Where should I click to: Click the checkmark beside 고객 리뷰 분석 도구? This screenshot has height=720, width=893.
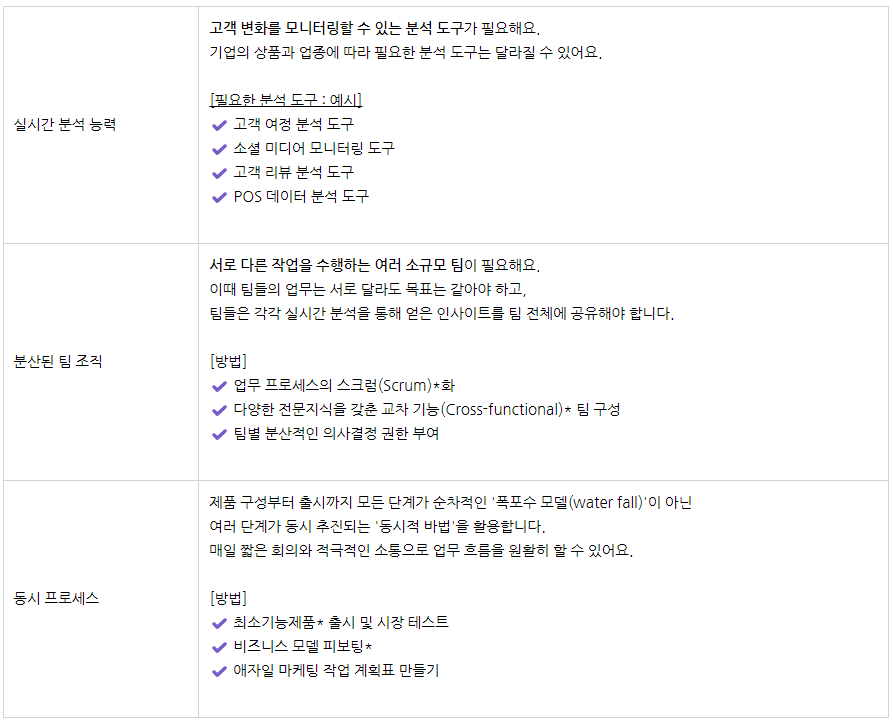(219, 173)
